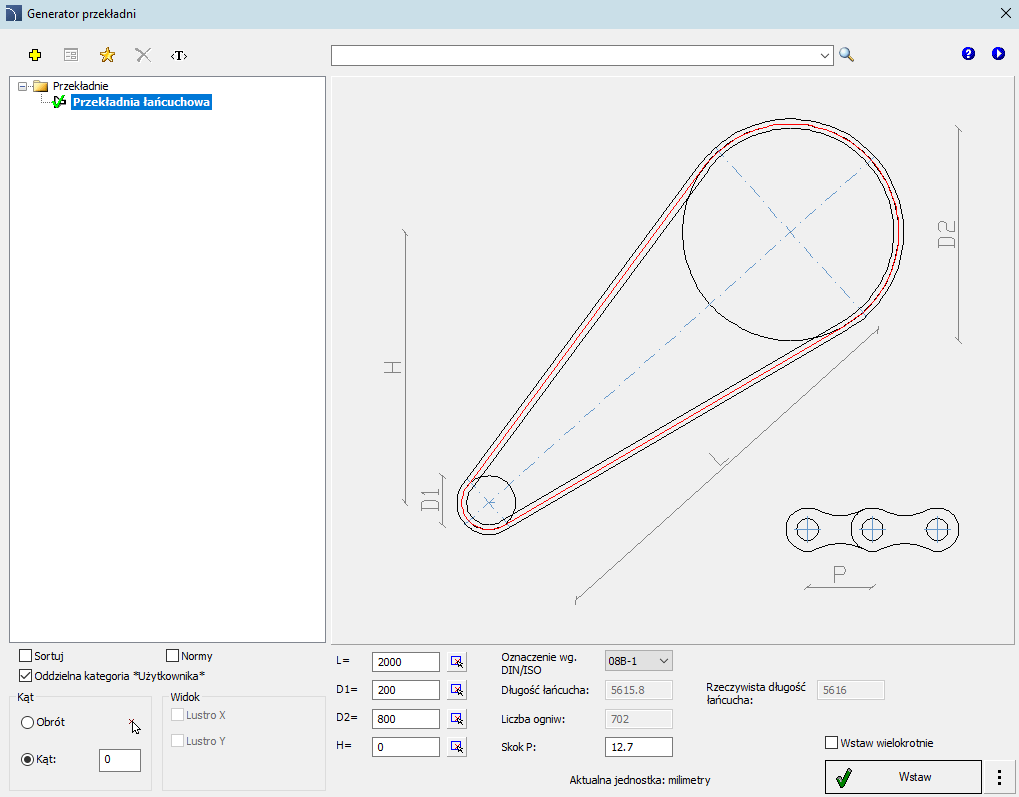Enable Wstaw wielokrotnie checkbox

831,742
